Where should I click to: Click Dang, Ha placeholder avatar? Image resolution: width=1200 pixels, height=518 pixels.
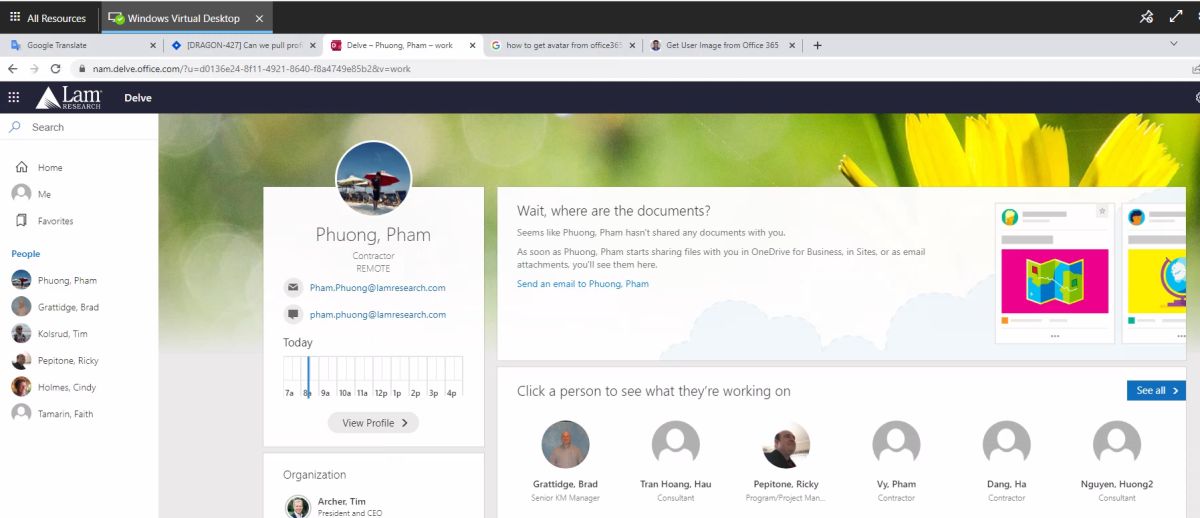(x=1006, y=444)
